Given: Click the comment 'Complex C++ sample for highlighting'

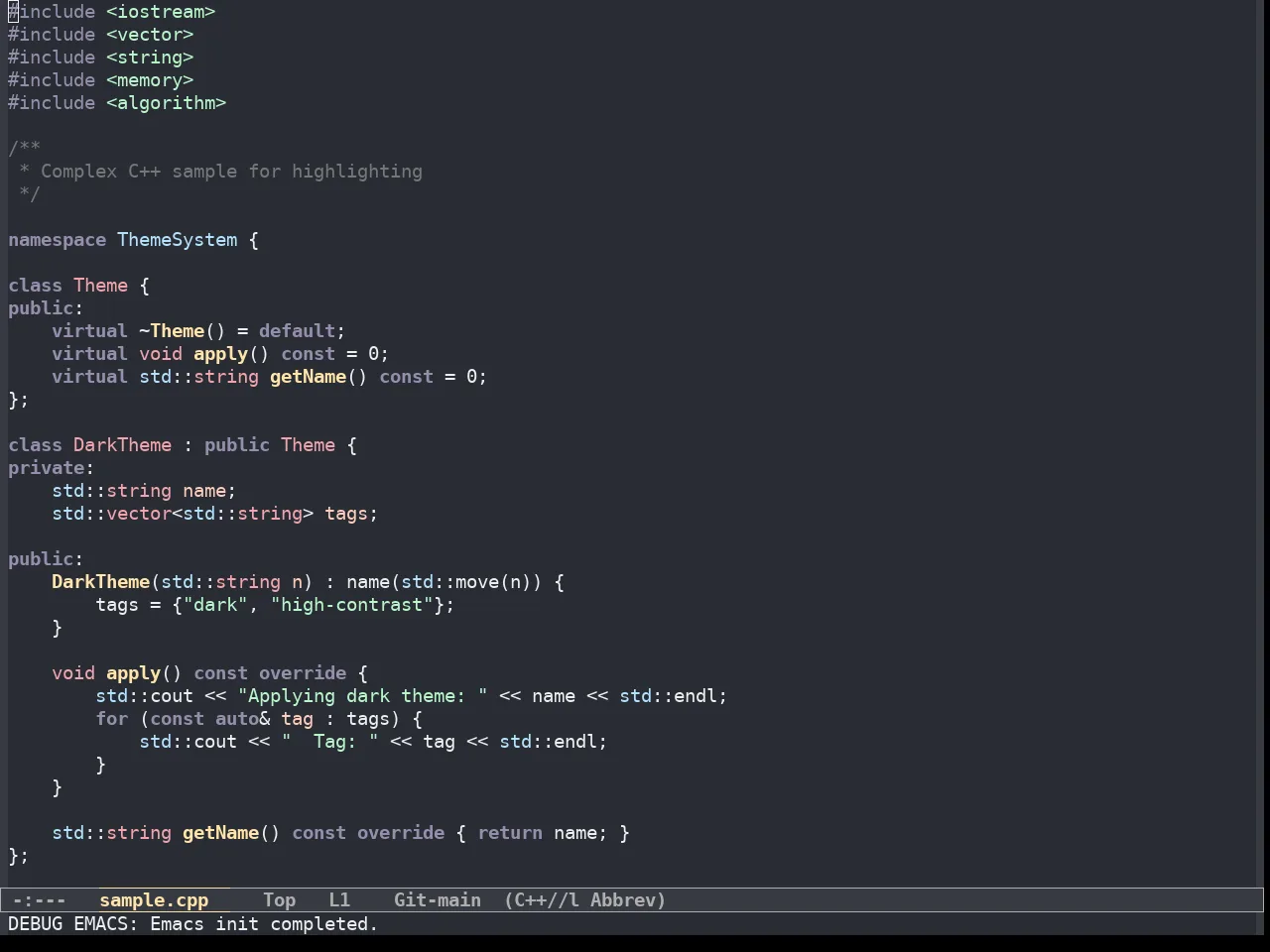Looking at the screenshot, I should pos(231,172).
